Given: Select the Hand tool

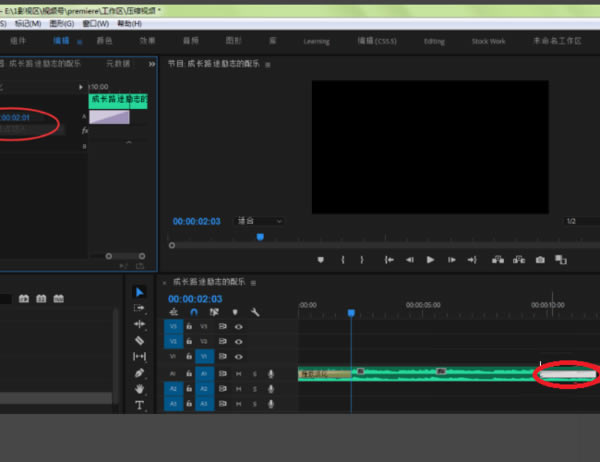Looking at the screenshot, I should click(140, 389).
